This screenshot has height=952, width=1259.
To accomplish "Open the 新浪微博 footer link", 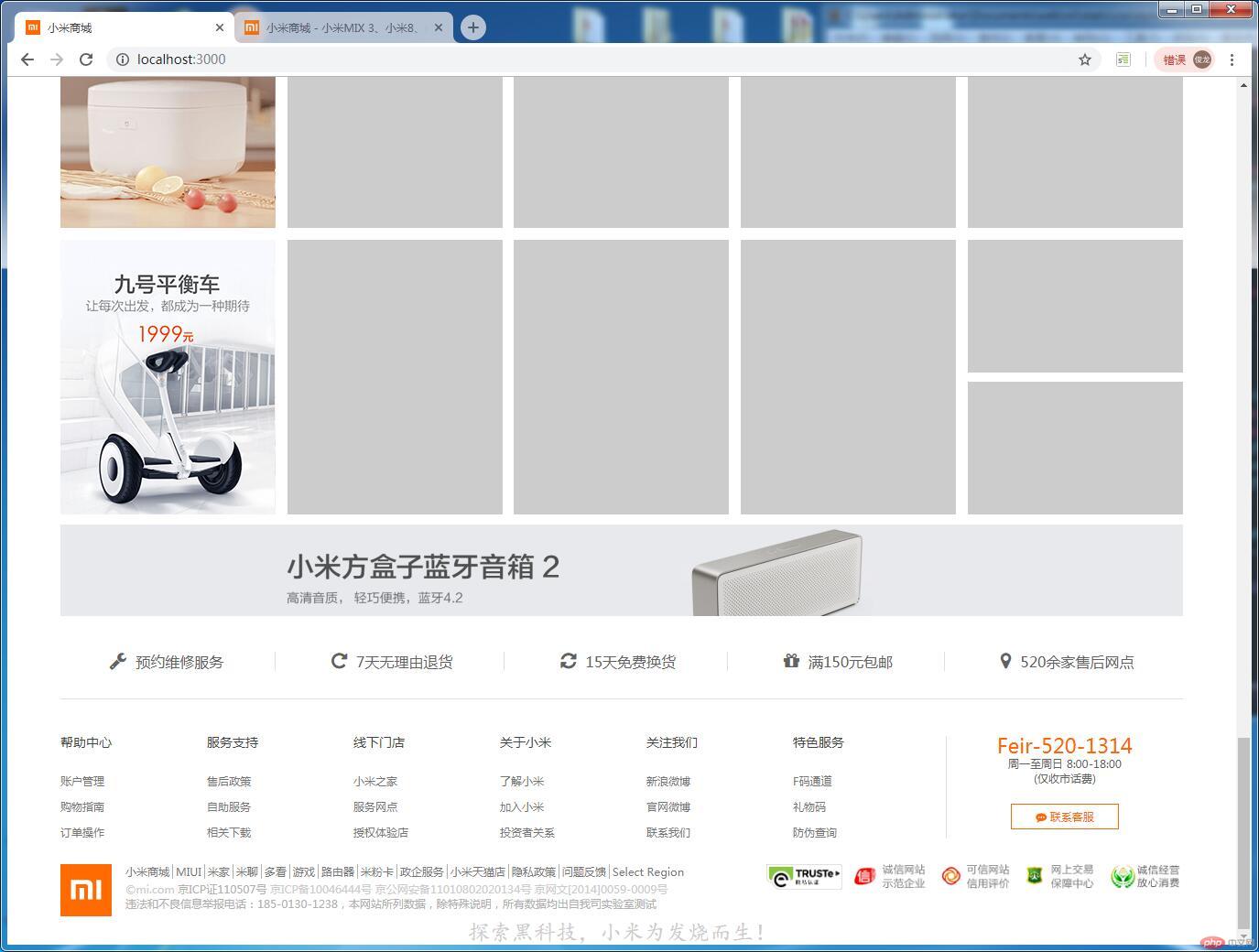I will point(668,782).
